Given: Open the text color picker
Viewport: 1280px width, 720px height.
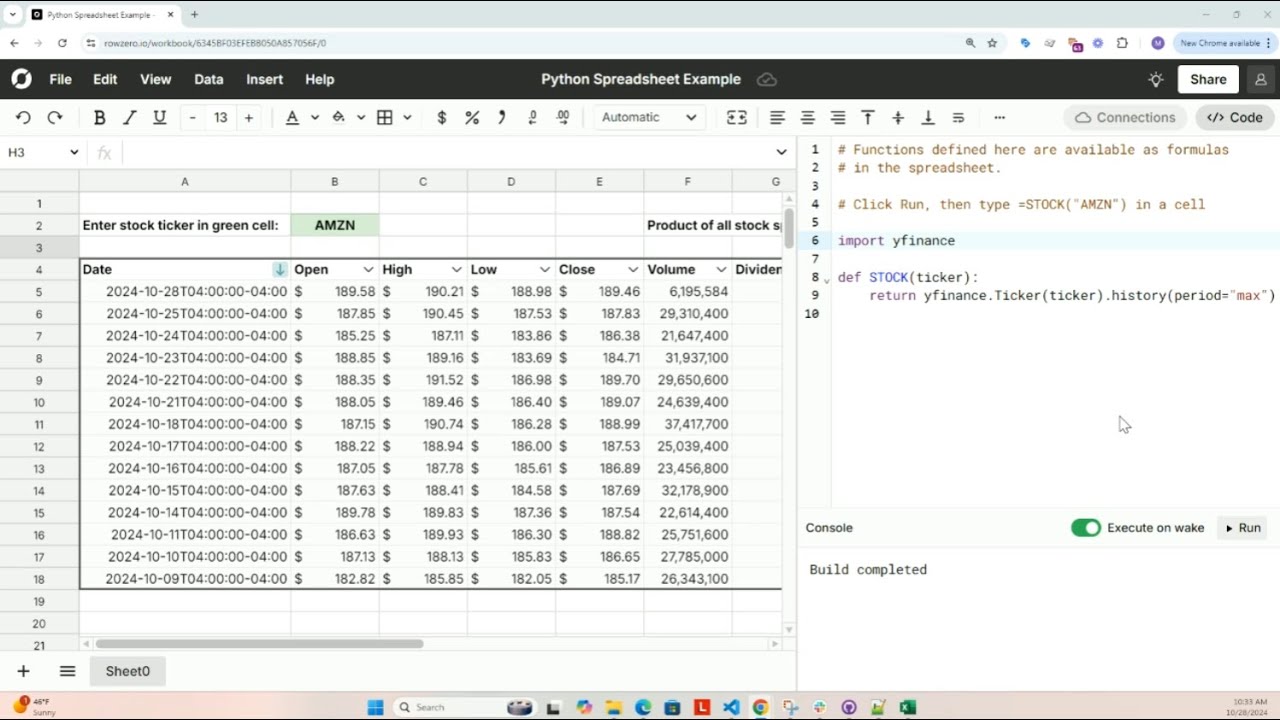Looking at the screenshot, I should (292, 118).
